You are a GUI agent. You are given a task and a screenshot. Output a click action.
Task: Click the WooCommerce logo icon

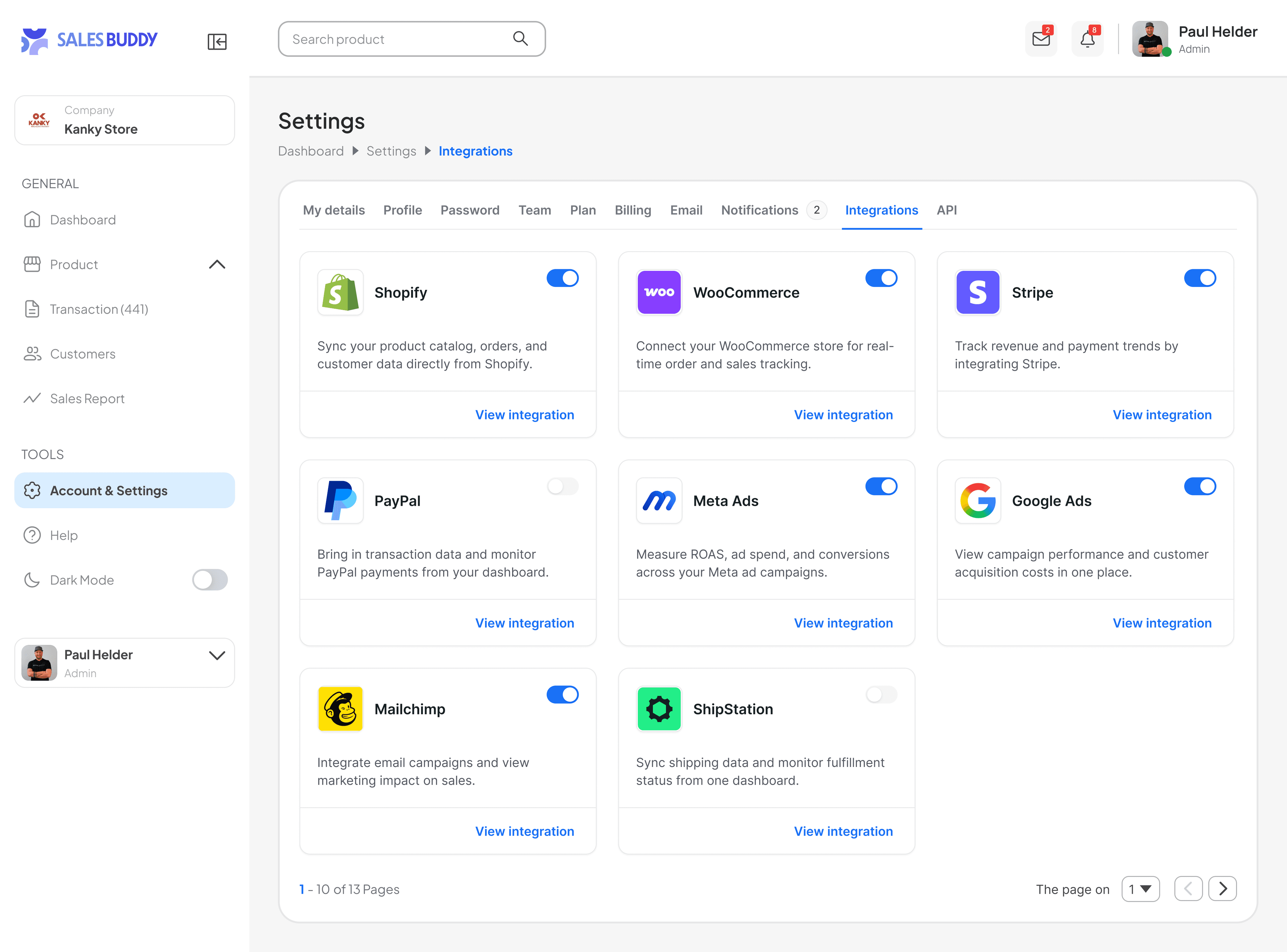coord(659,292)
